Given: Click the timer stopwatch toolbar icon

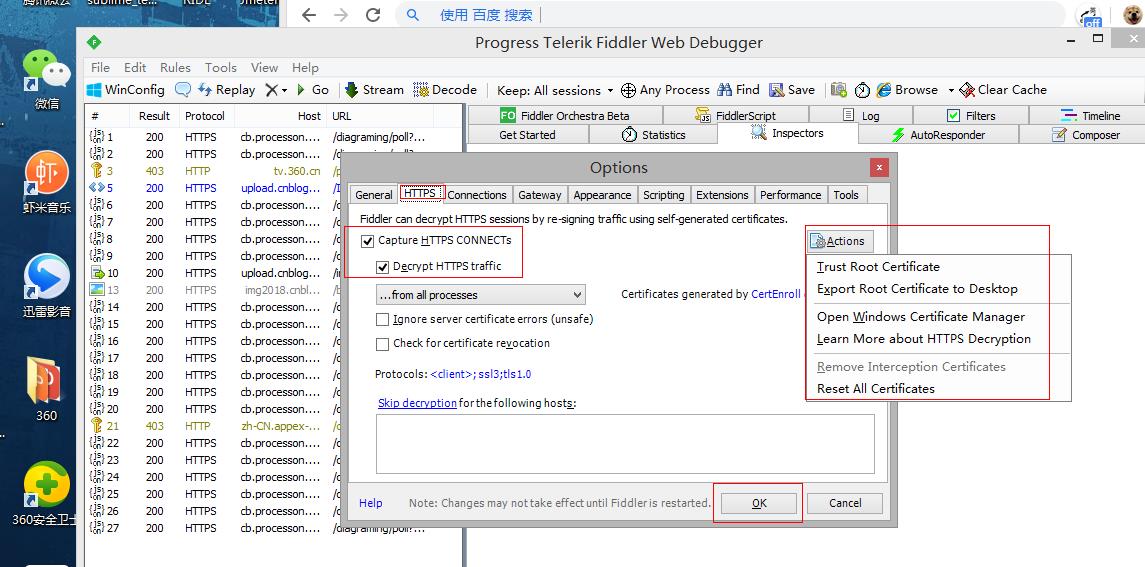Looking at the screenshot, I should [x=862, y=90].
